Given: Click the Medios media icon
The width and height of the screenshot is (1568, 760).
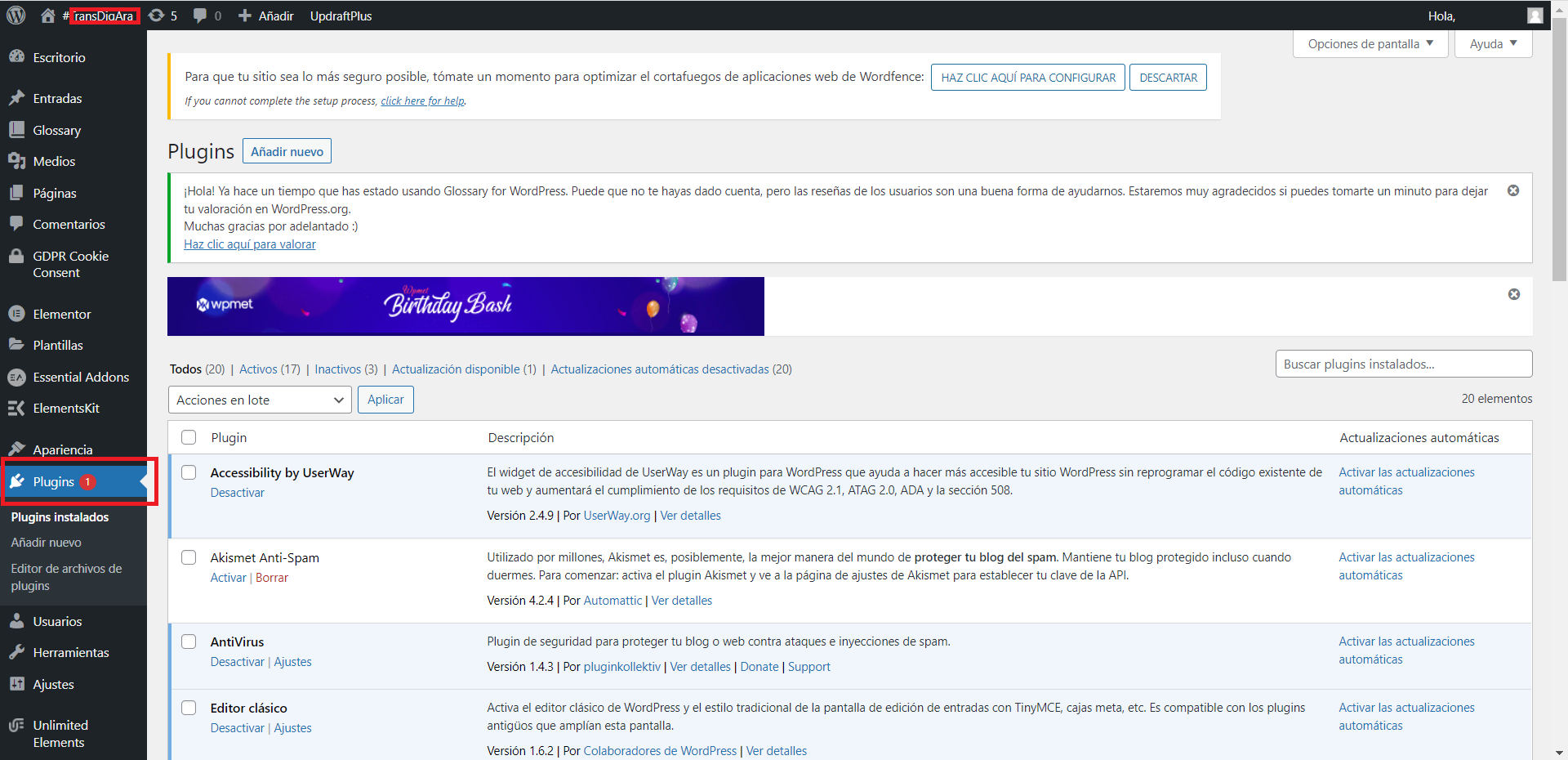Looking at the screenshot, I should click(x=16, y=161).
